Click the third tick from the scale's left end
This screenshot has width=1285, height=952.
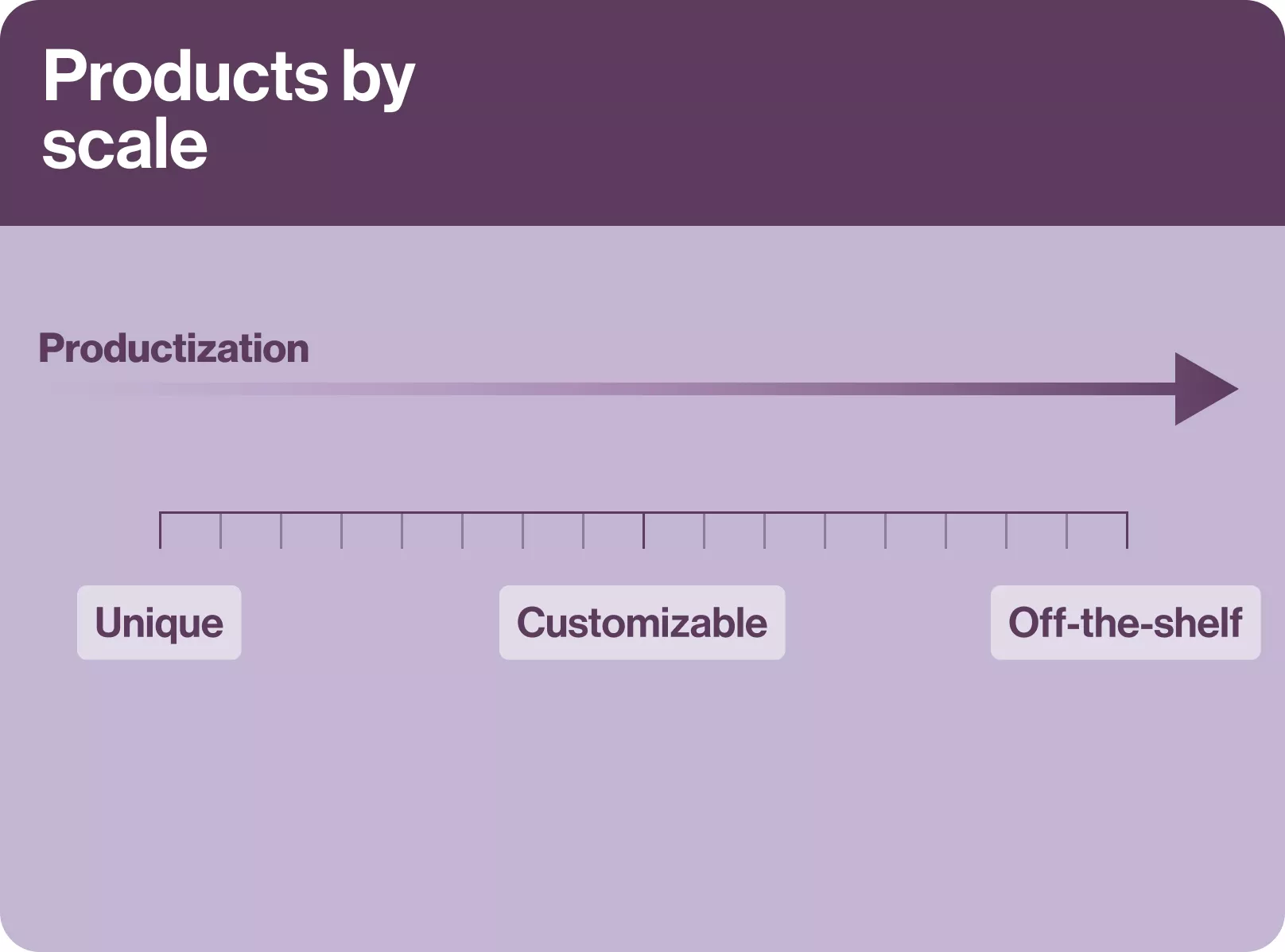tap(281, 530)
